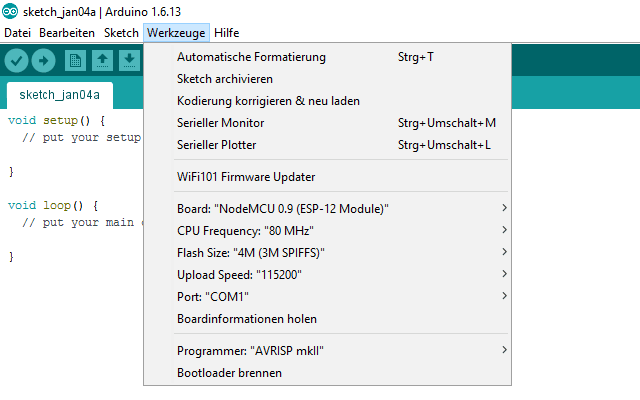The width and height of the screenshot is (640, 400).
Task: Expand the Board NodeMCU 0.9 submenu
Action: coord(327,209)
